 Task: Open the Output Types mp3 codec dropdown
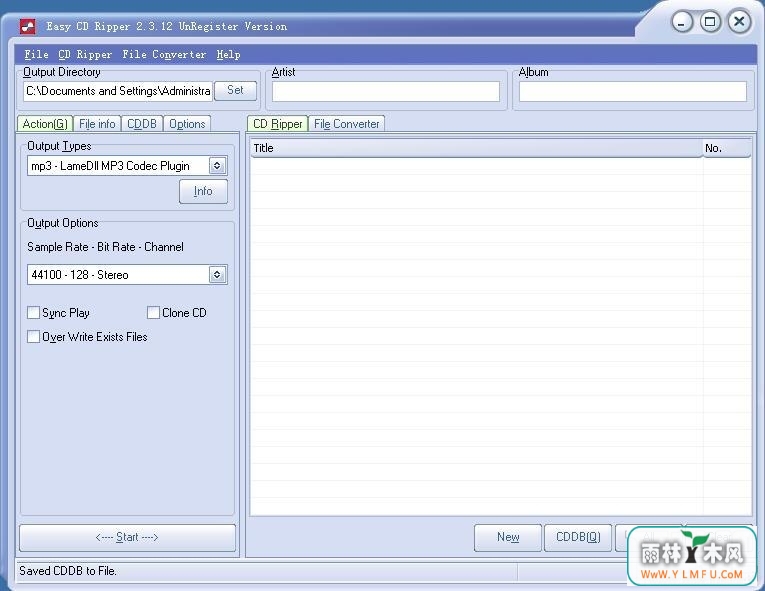tap(127, 166)
